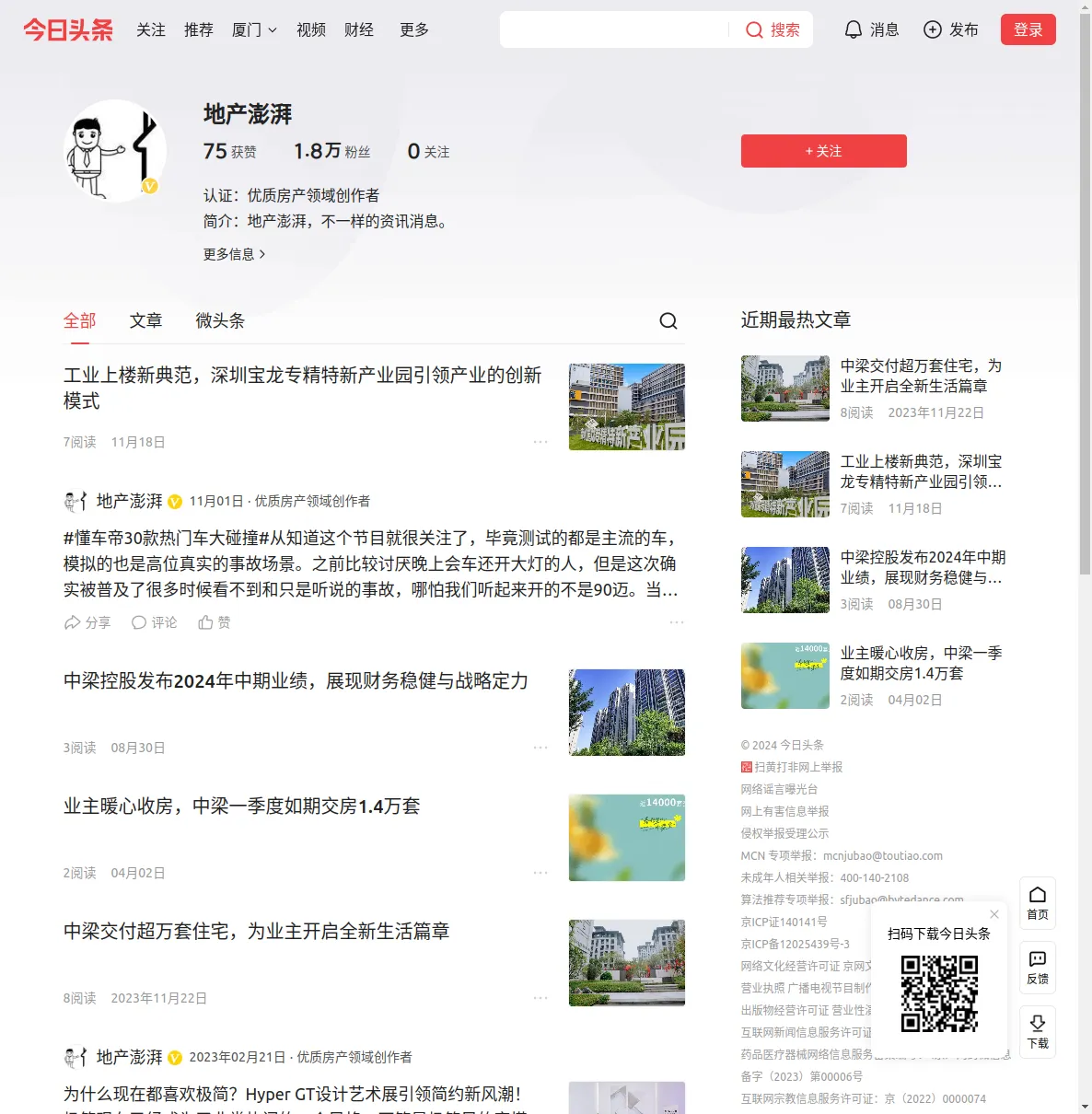The height and width of the screenshot is (1114, 1092).
Task: Open more options for 中梁控股发布2024年中期业绩 article
Action: [540, 748]
